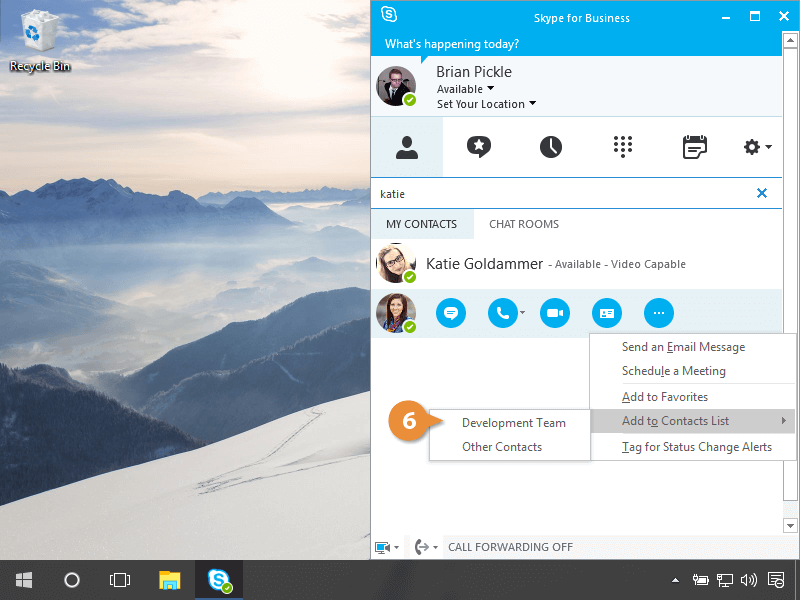
Task: Open the Conversations chat icon
Action: click(479, 147)
